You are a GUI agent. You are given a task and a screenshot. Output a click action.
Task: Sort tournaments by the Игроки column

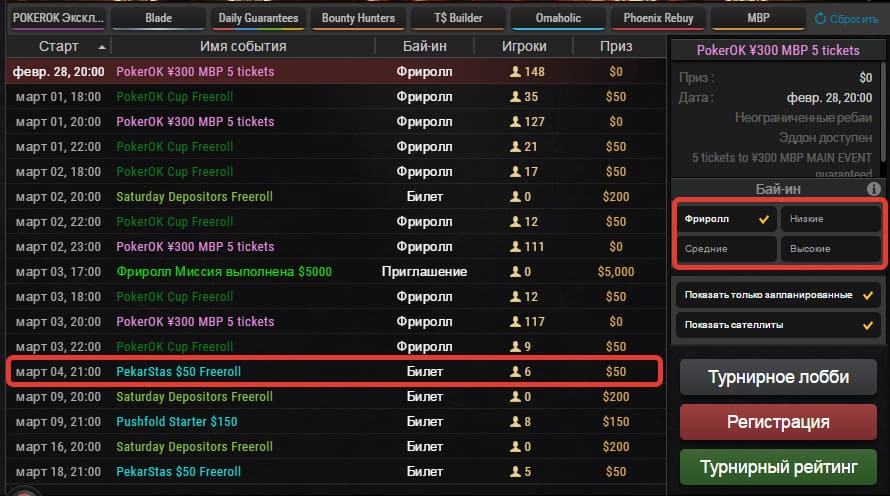coord(525,46)
